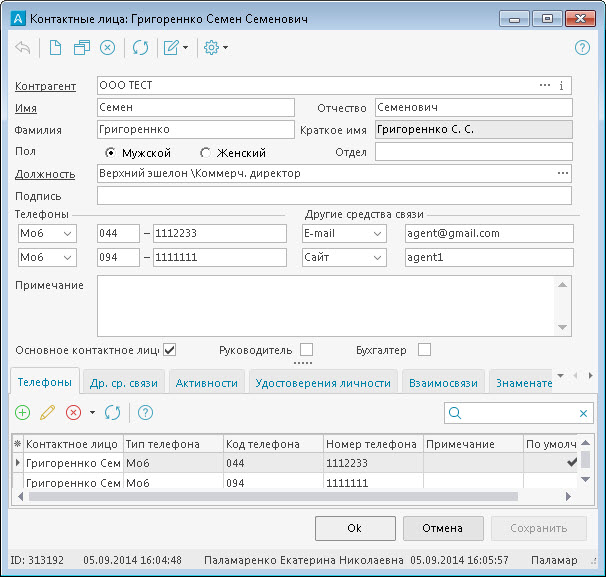Click the info icon in Контрагент field
The height and width of the screenshot is (577, 606).
pyautogui.click(x=562, y=85)
